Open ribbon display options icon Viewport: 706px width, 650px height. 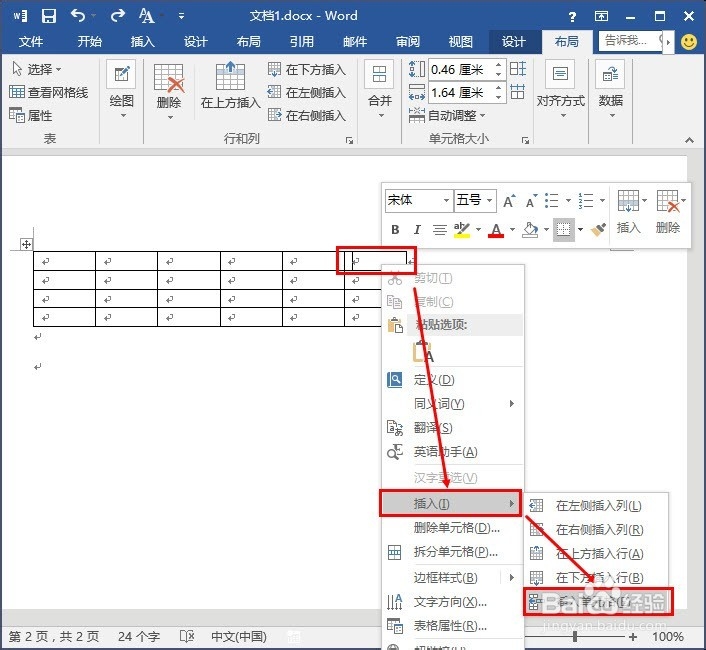601,17
